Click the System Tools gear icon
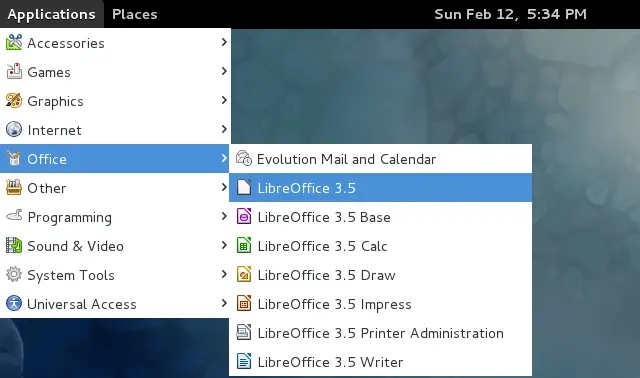 (14, 274)
